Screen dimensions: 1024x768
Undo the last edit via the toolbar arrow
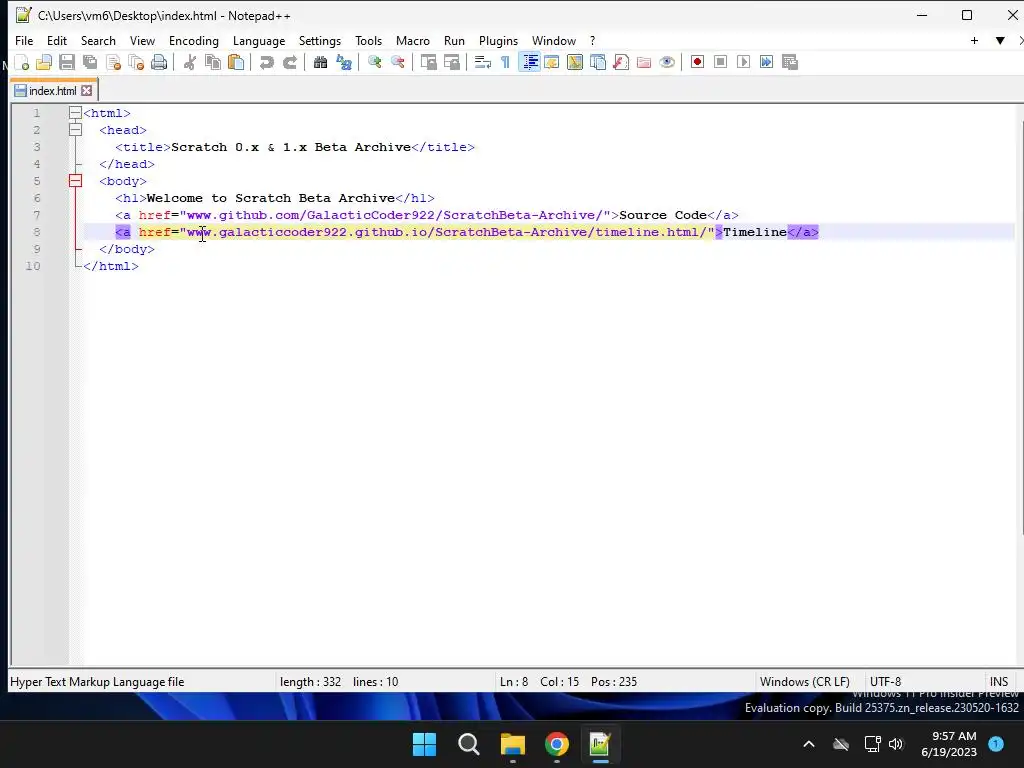[x=266, y=62]
